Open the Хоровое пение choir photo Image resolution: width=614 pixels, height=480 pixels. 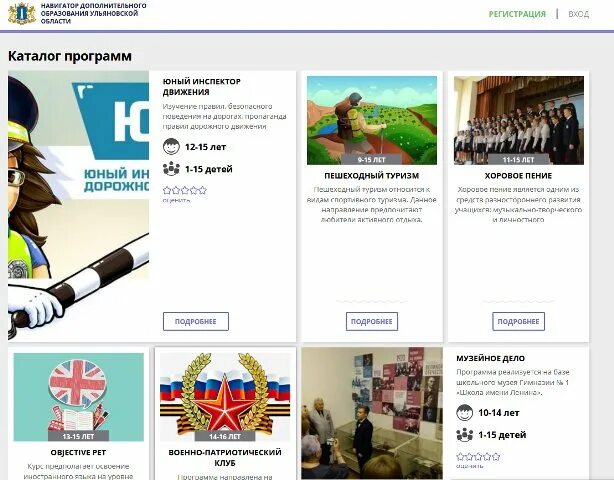[518, 120]
